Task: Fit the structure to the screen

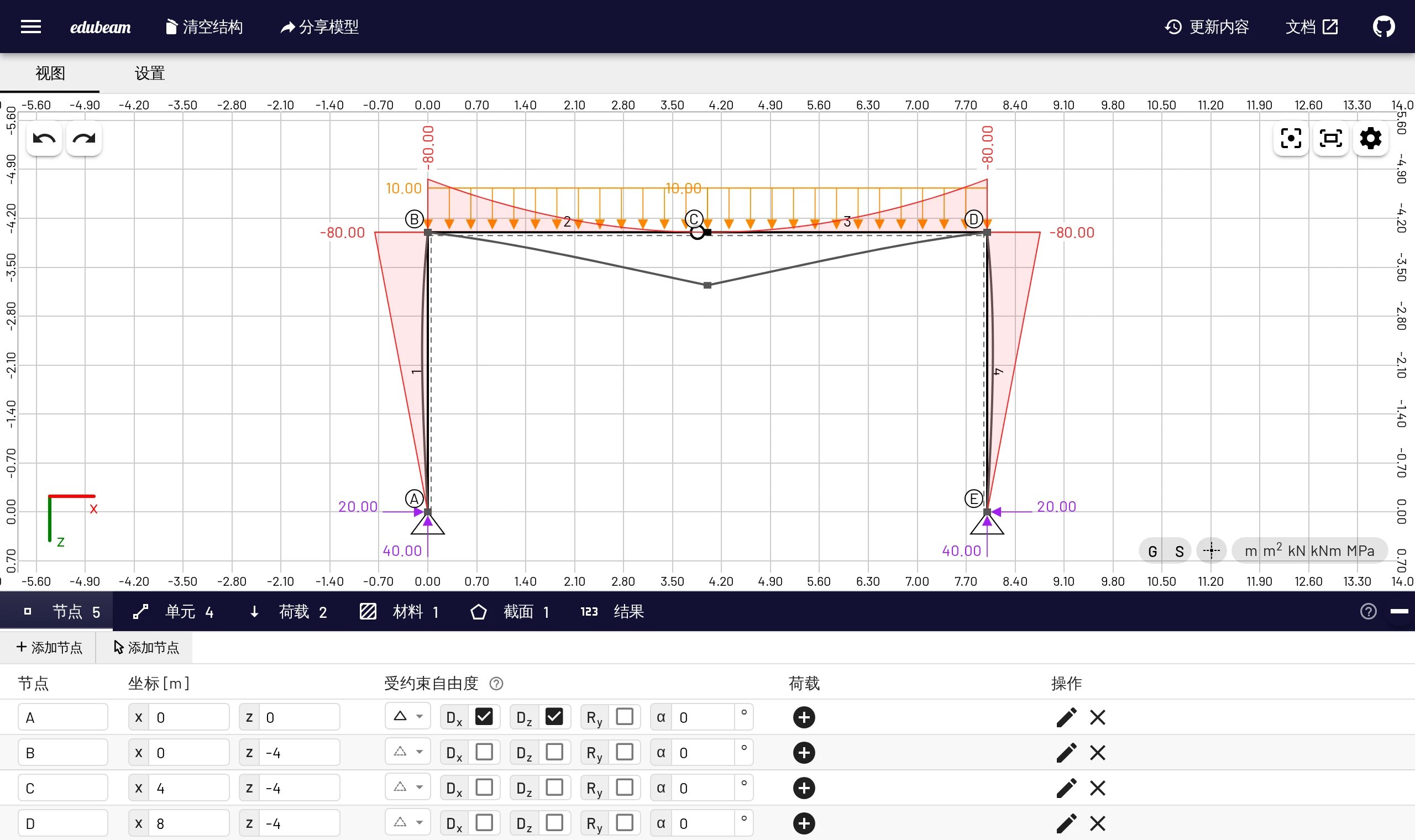Action: pos(1330,138)
